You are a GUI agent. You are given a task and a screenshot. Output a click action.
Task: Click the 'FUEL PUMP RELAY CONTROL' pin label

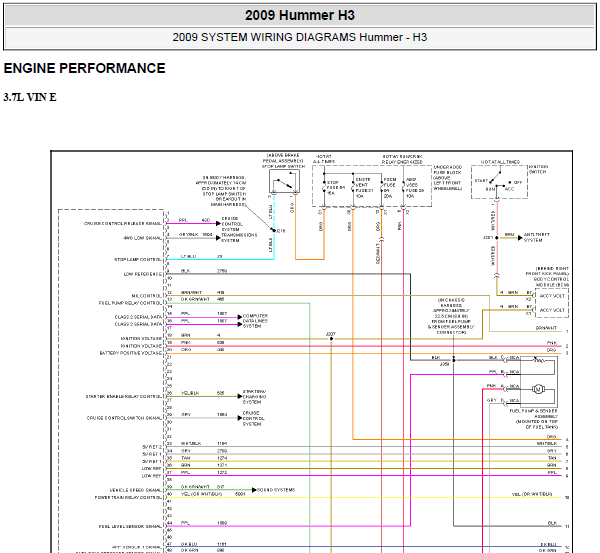130,303
